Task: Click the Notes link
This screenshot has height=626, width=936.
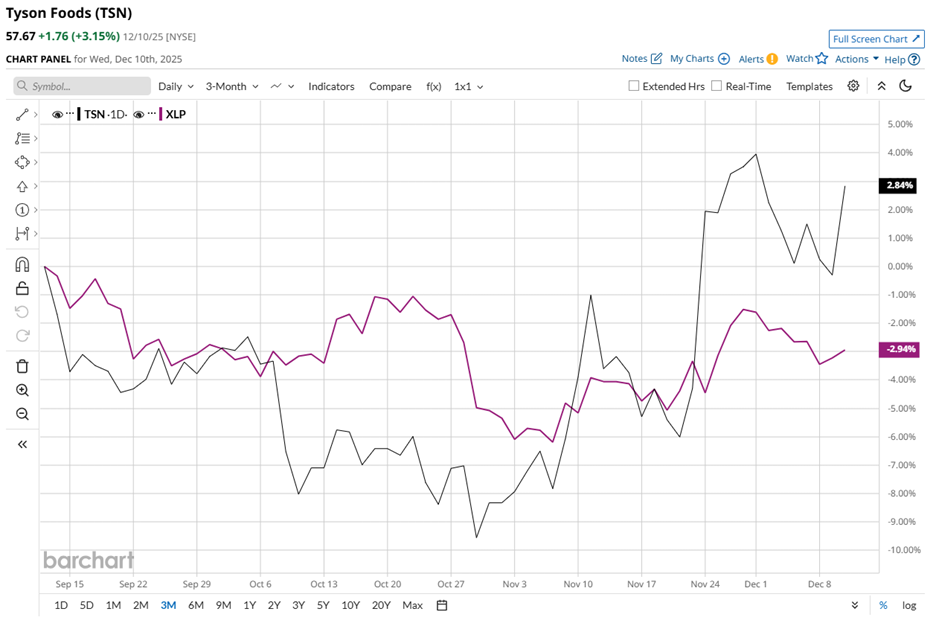Action: coord(635,58)
